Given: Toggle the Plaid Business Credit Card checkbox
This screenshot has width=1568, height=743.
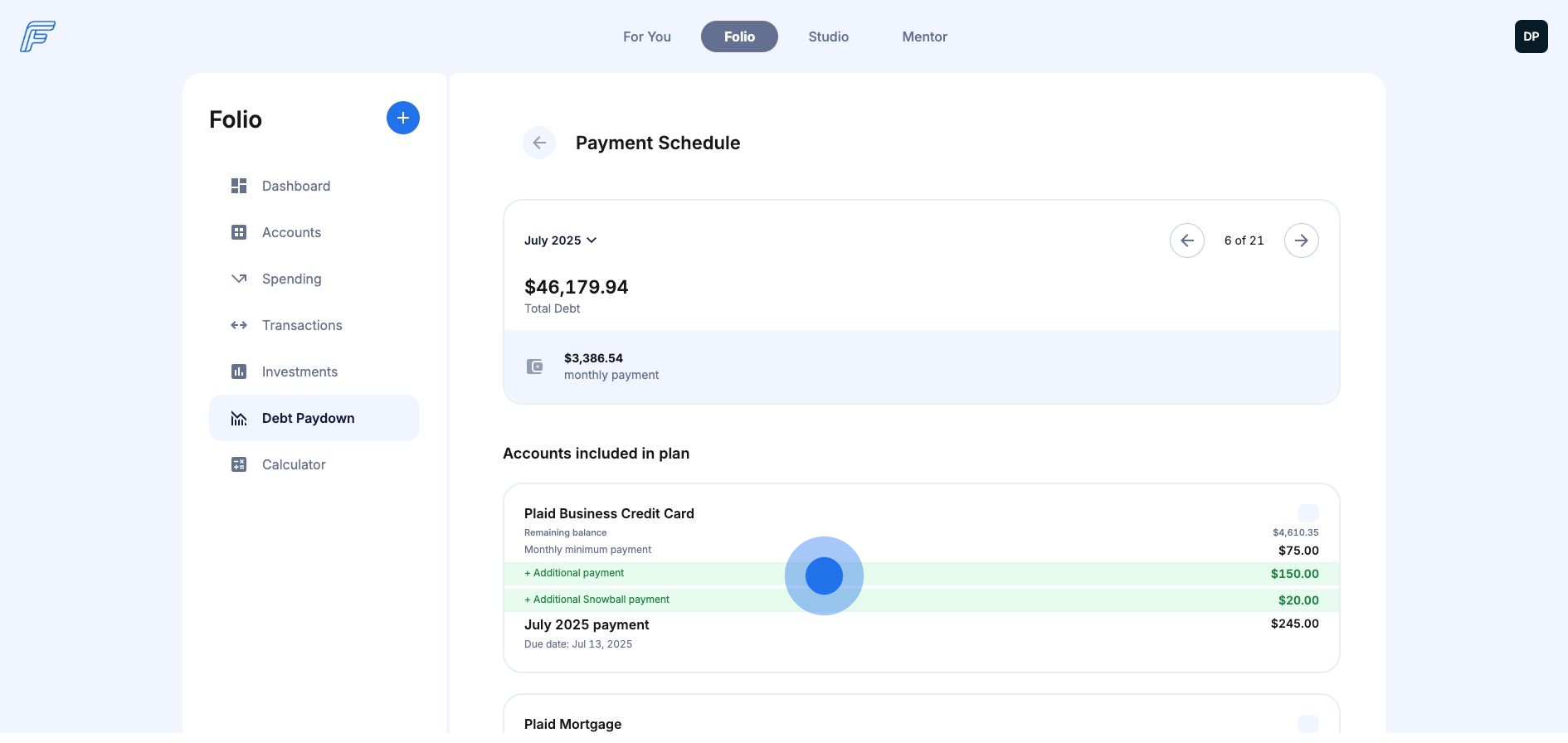Looking at the screenshot, I should tap(1307, 513).
